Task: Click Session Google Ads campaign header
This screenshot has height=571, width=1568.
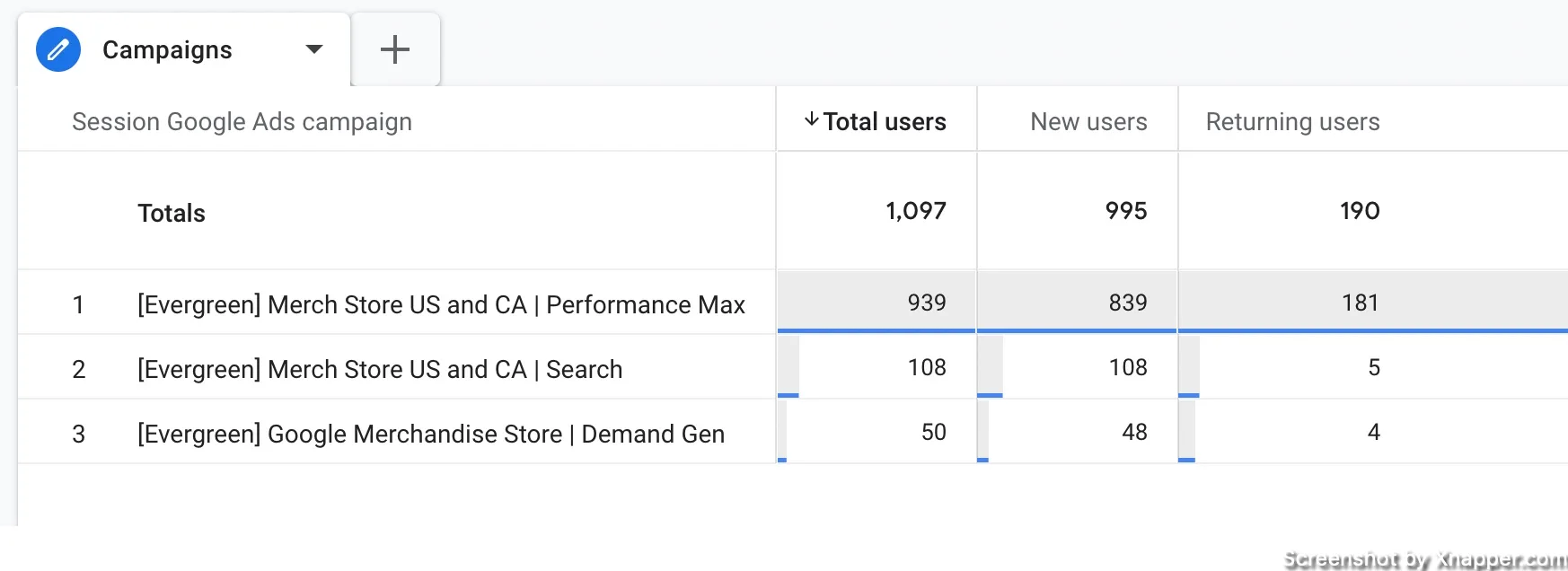Action: (x=242, y=121)
